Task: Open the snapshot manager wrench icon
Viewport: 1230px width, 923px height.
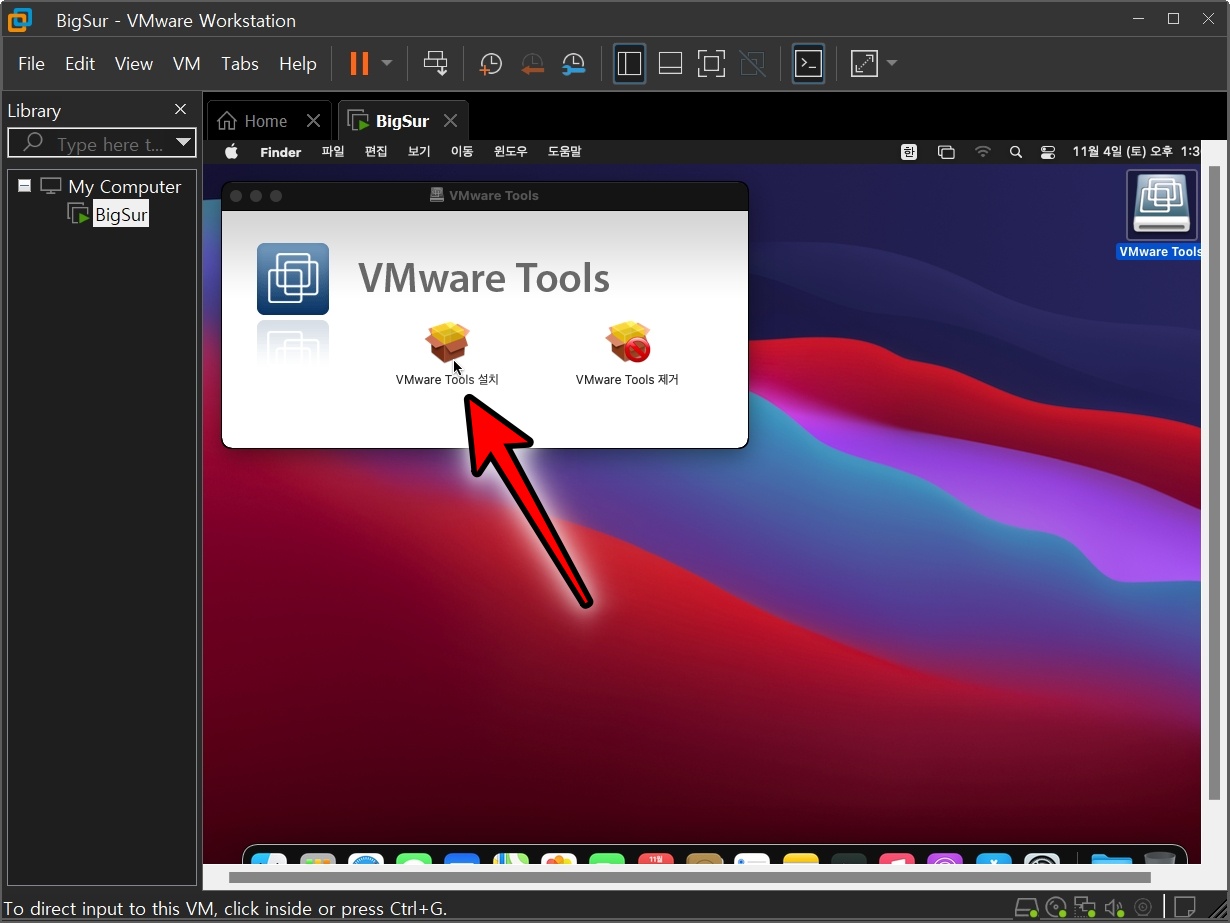Action: pyautogui.click(x=574, y=63)
